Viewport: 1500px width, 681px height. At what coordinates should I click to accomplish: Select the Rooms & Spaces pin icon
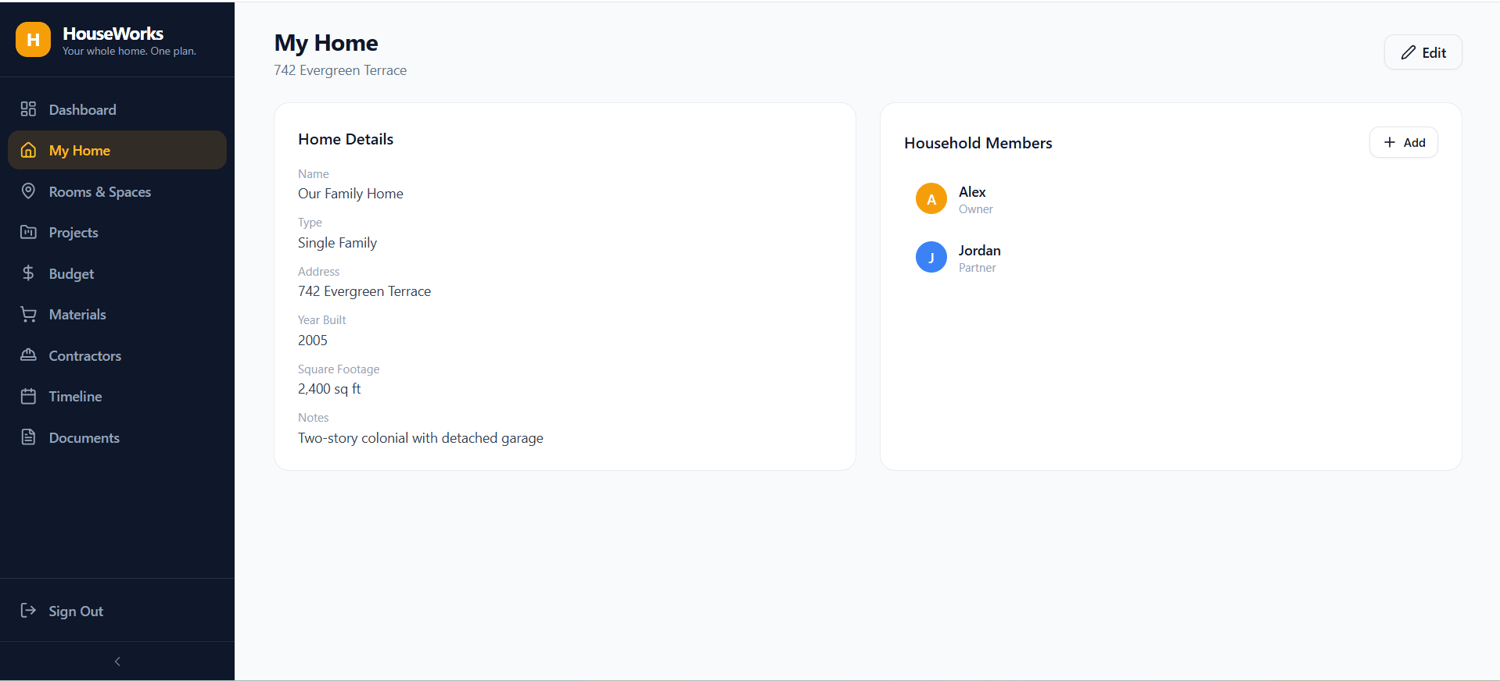point(28,191)
